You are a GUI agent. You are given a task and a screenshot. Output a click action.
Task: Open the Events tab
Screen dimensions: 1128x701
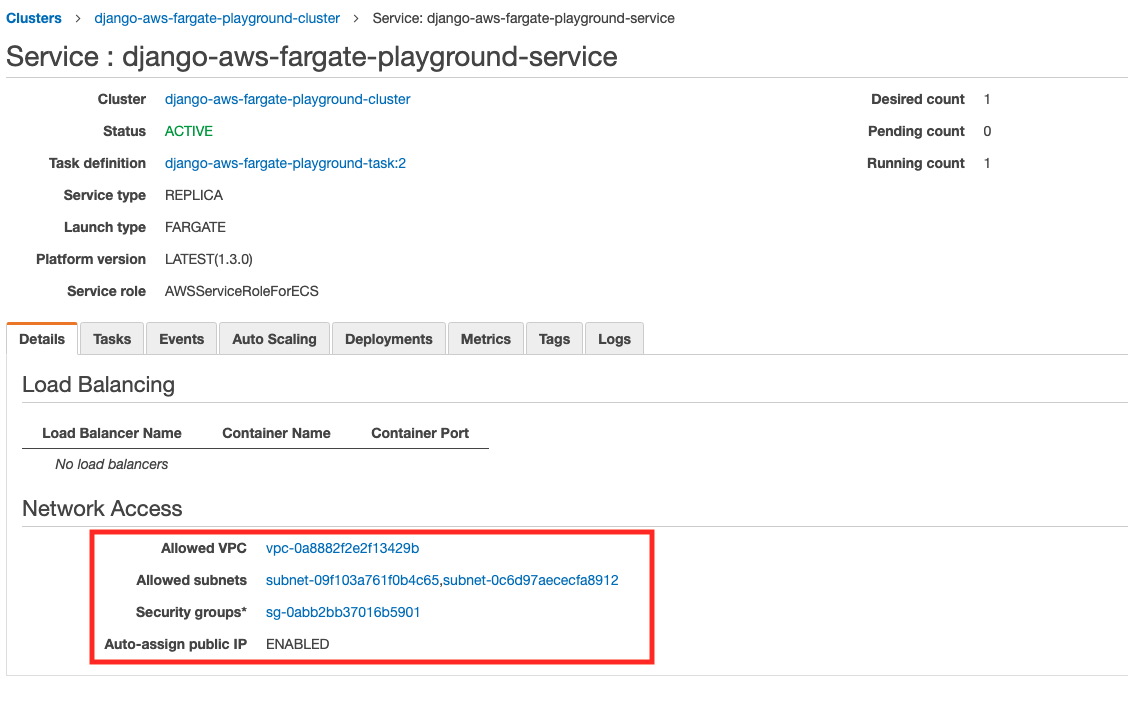pos(181,339)
